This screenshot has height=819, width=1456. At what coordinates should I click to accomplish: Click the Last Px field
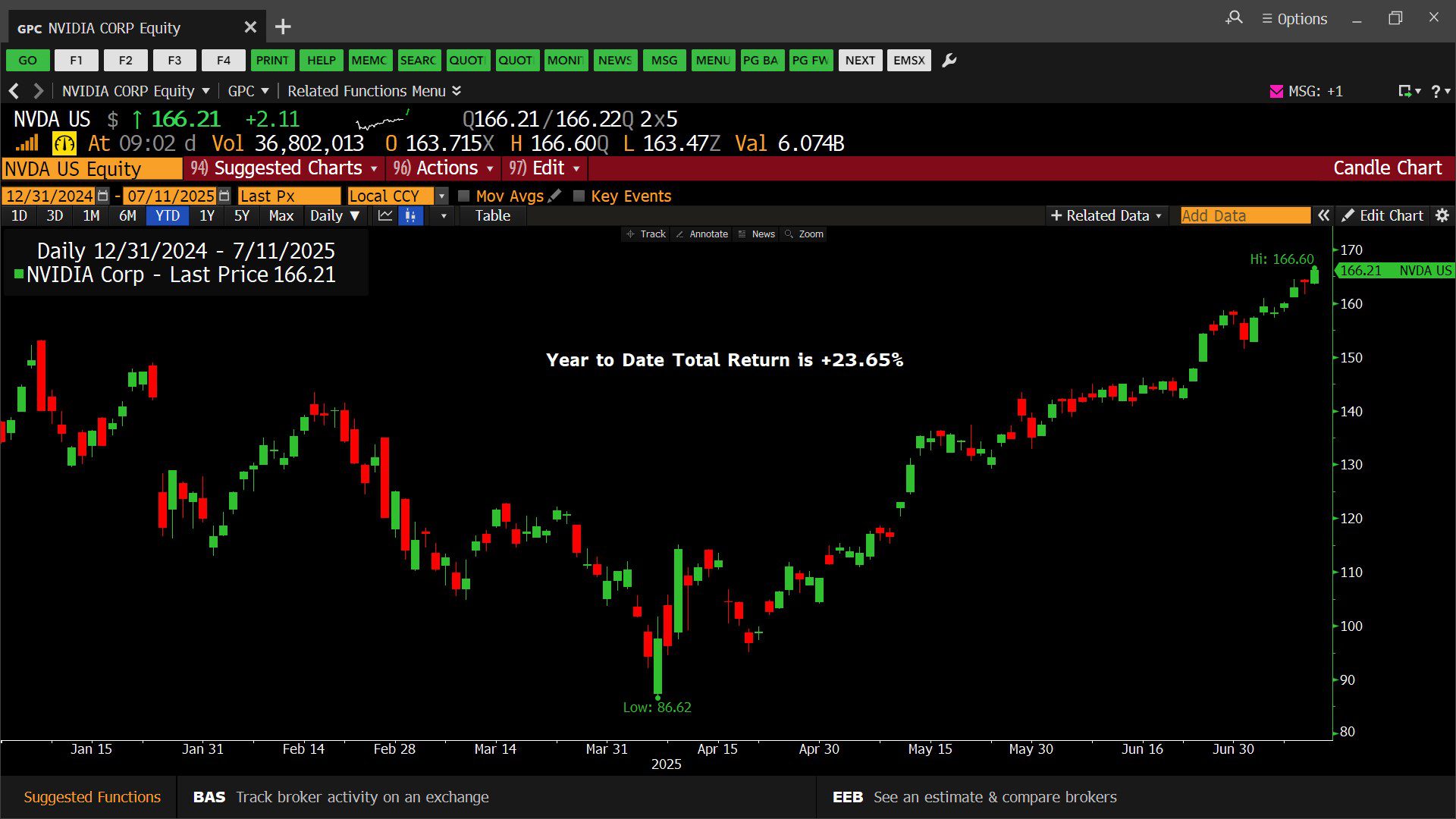coord(289,196)
